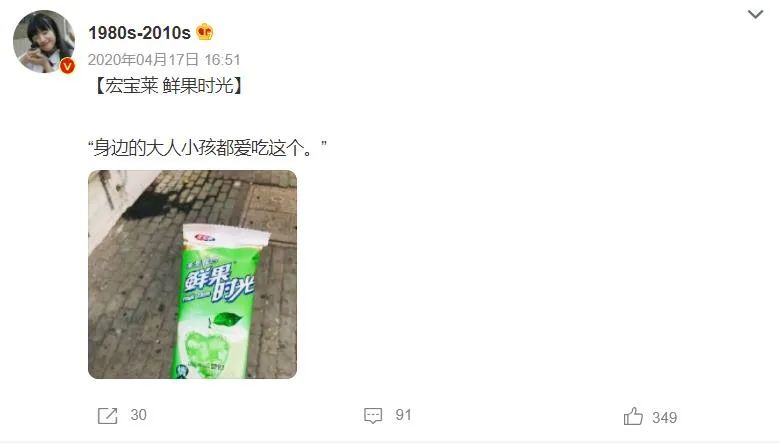The width and height of the screenshot is (780, 443).
Task: Click the 鲜果时光 lettering on the wrapper
Action: tap(219, 284)
